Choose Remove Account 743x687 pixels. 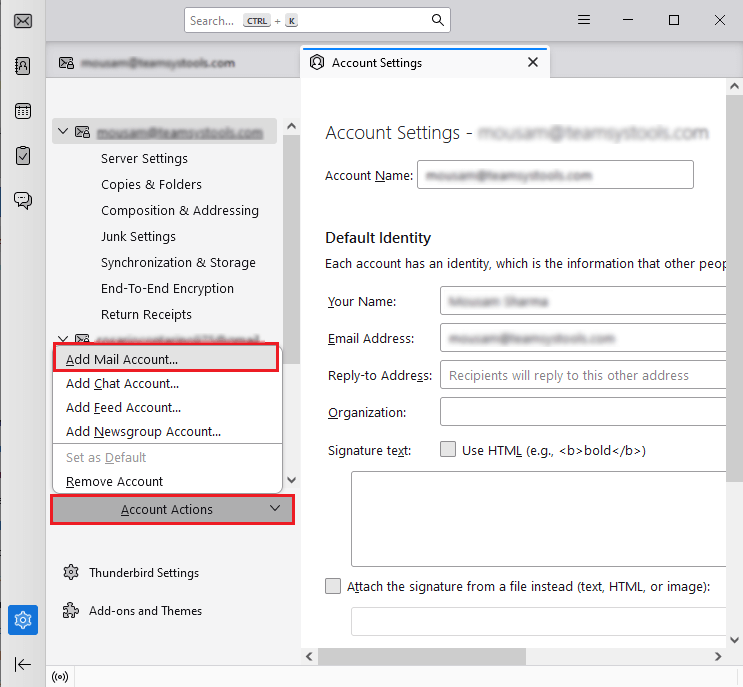point(167,481)
